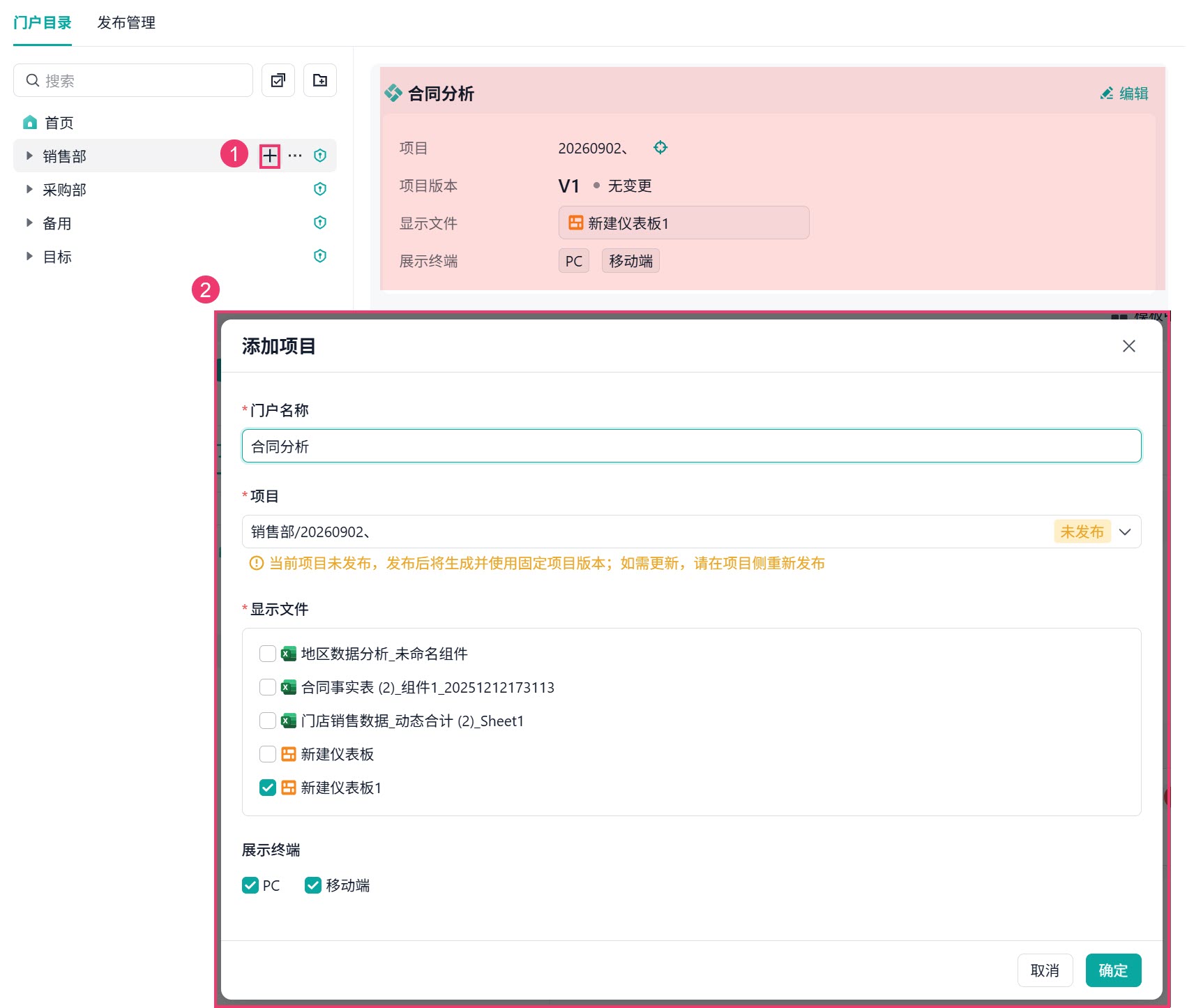Image resolution: width=1187 pixels, height=1008 pixels.
Task: Click the plus icon on the 销售部 row
Action: tap(270, 156)
